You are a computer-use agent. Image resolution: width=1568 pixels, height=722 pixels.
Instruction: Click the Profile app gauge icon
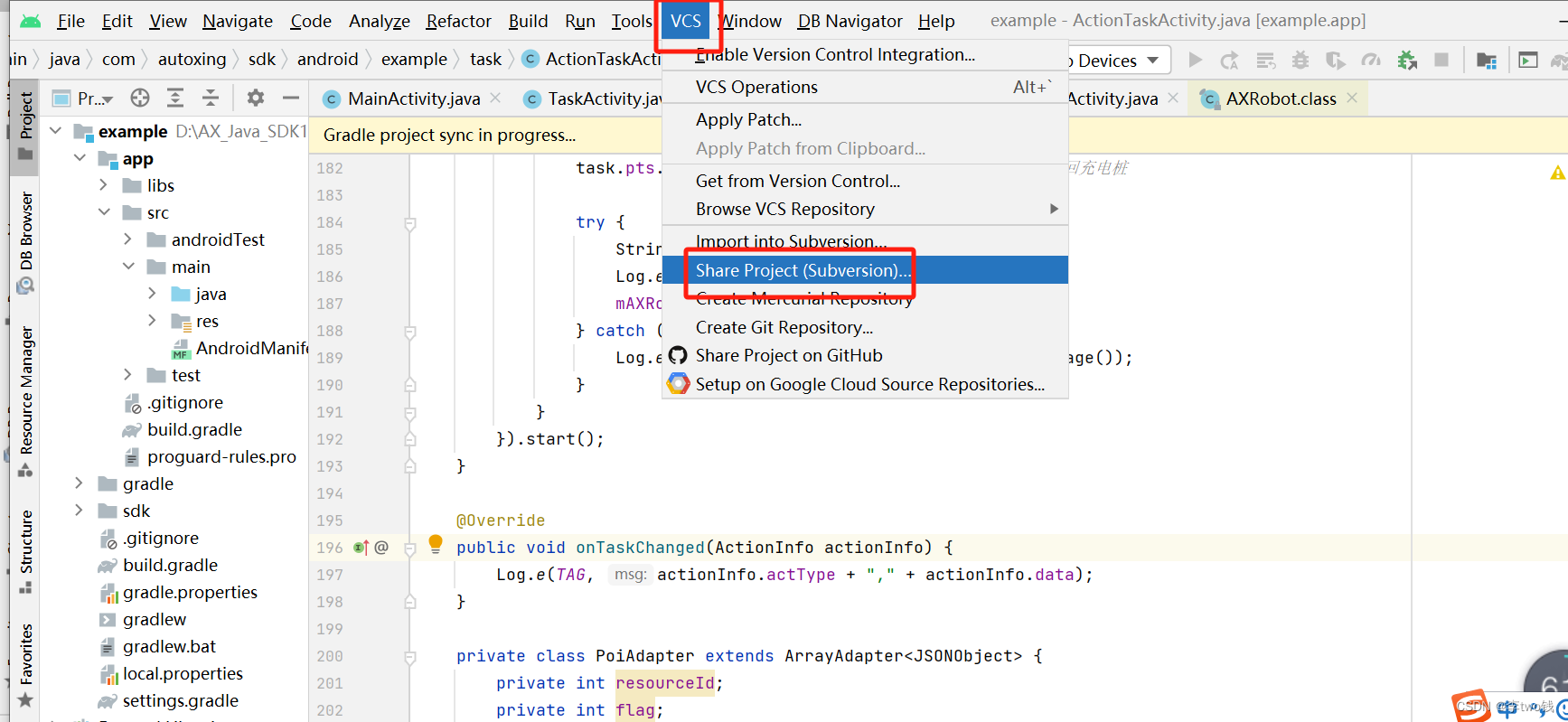point(1371,61)
